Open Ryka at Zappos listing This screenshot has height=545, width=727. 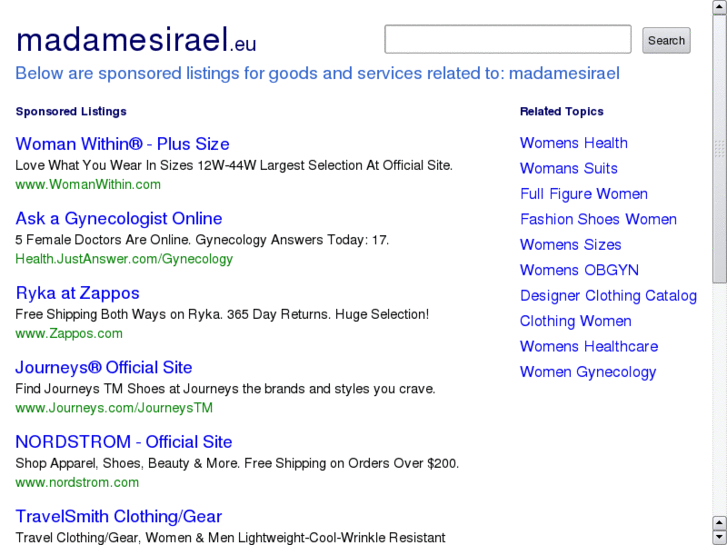coord(77,293)
